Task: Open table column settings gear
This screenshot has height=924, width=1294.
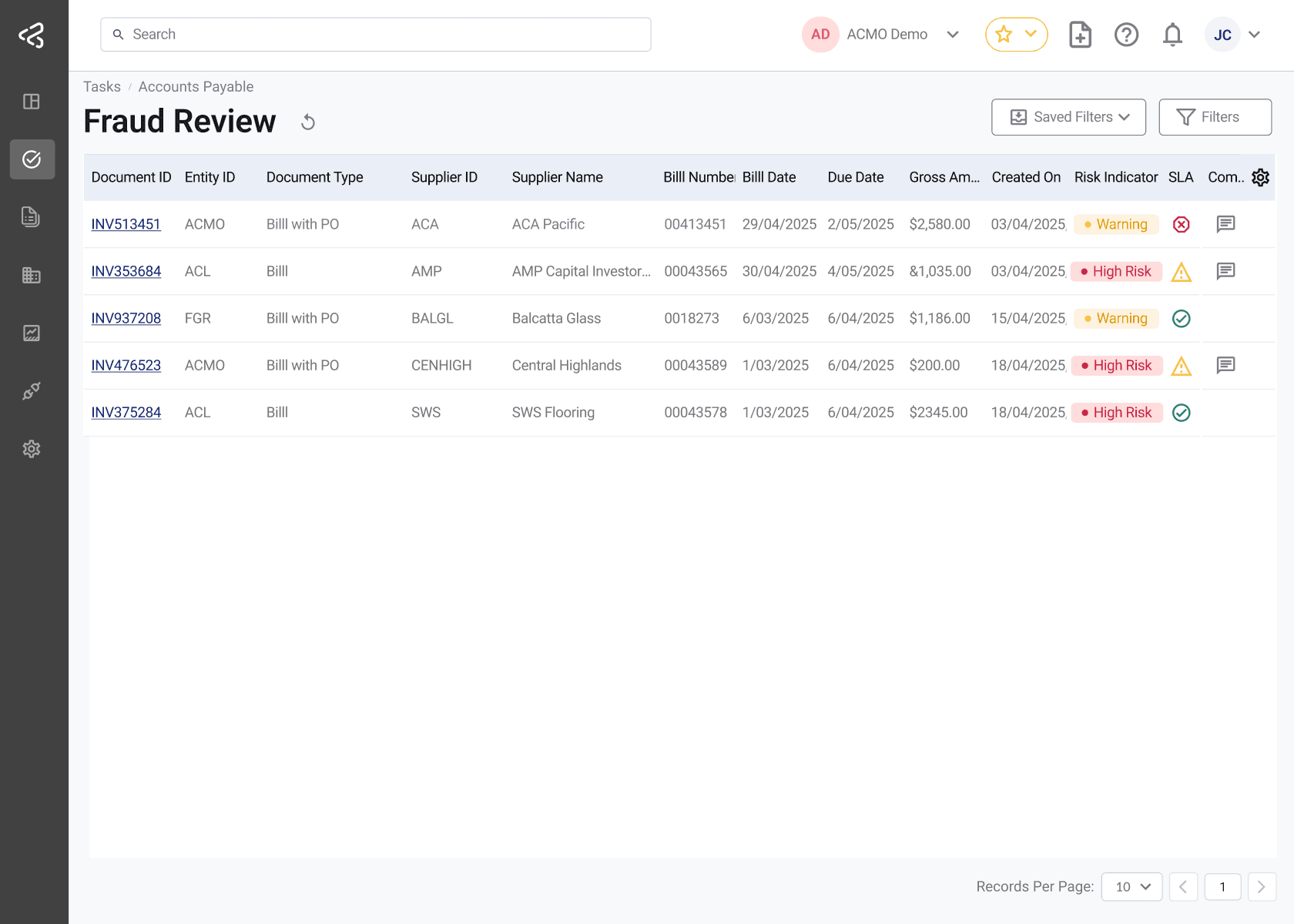Action: (1260, 177)
